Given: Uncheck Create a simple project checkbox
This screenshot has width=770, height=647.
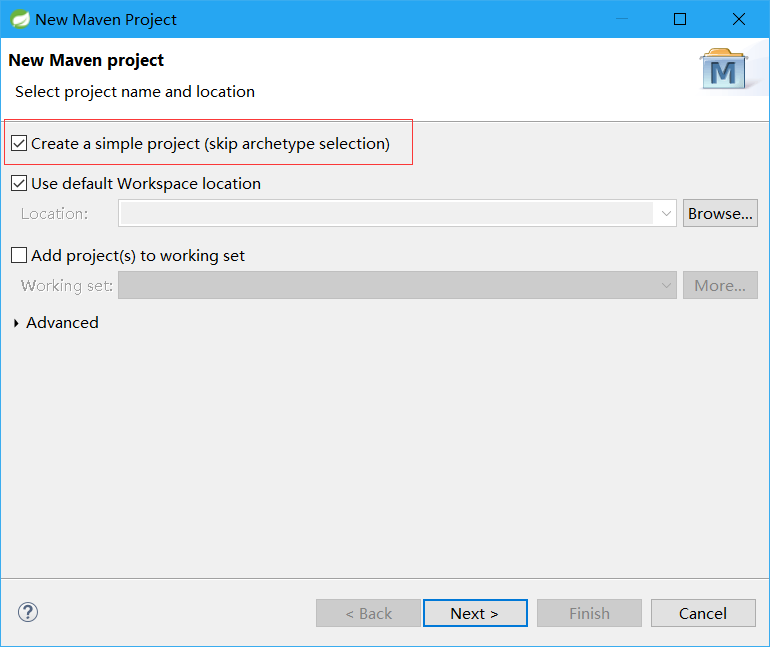Looking at the screenshot, I should tap(19, 143).
